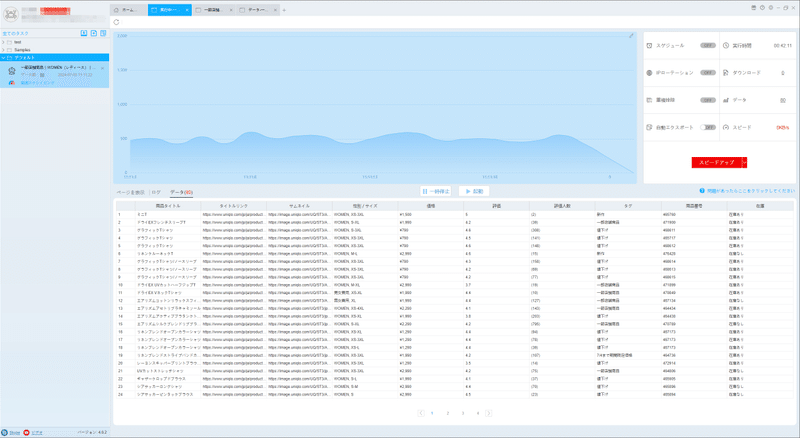
Task: Go to data page 2
Action: pos(447,413)
